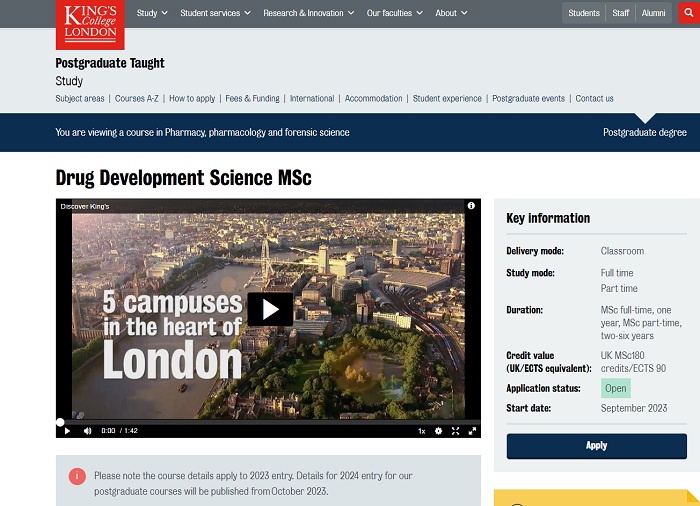
Task: Mute the video volume icon
Action: click(x=87, y=431)
